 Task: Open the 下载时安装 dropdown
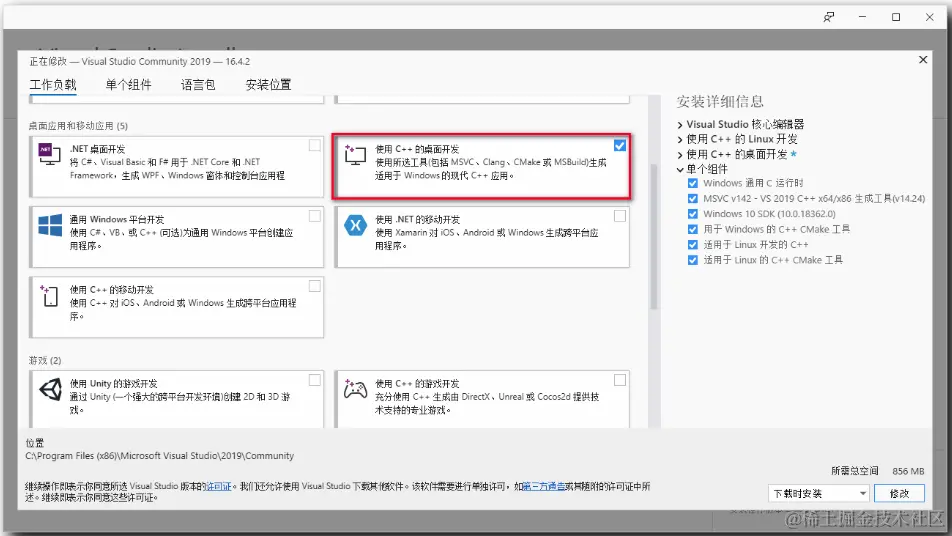pos(818,494)
